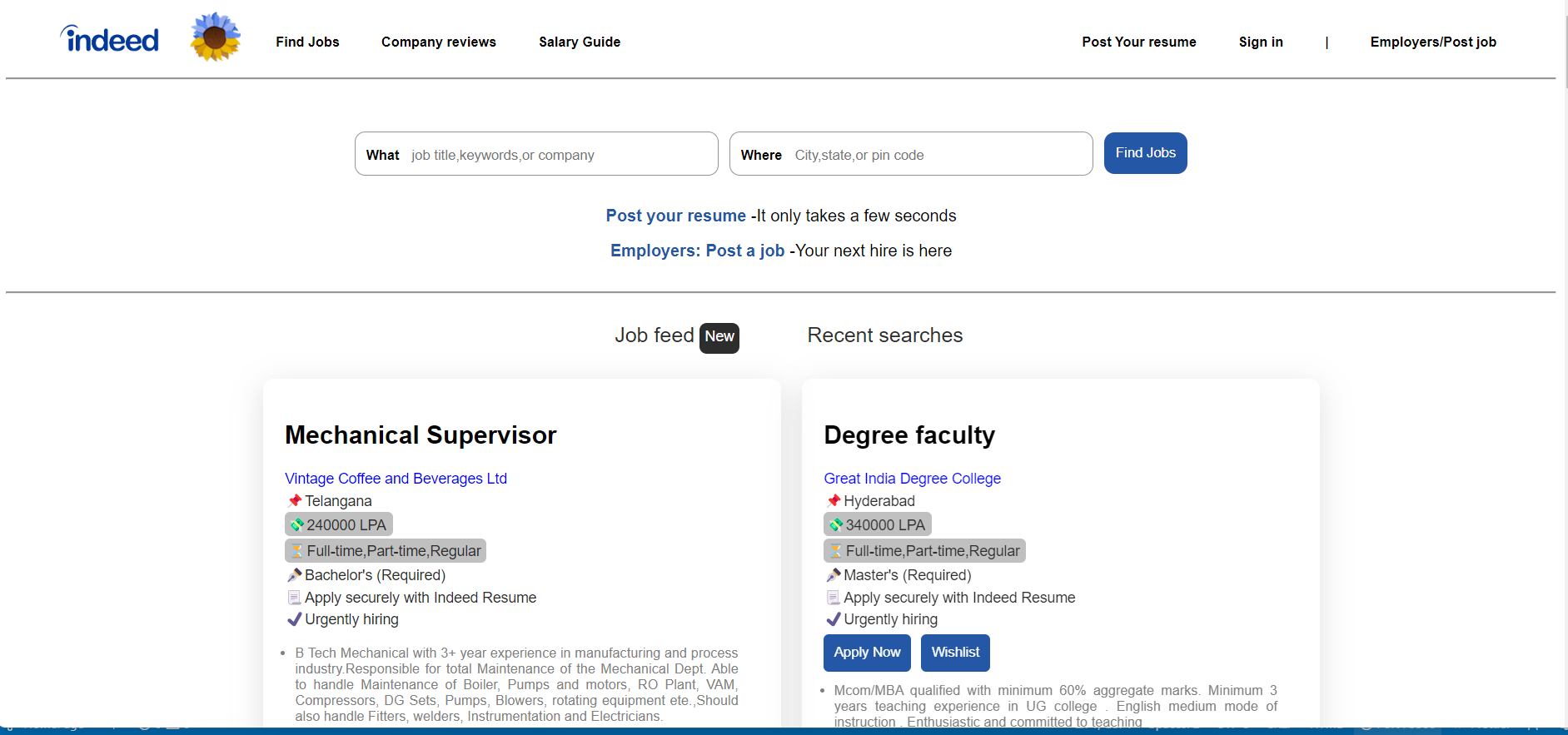This screenshot has width=1568, height=735.
Task: Focus the Where city input field
Action: [911, 154]
